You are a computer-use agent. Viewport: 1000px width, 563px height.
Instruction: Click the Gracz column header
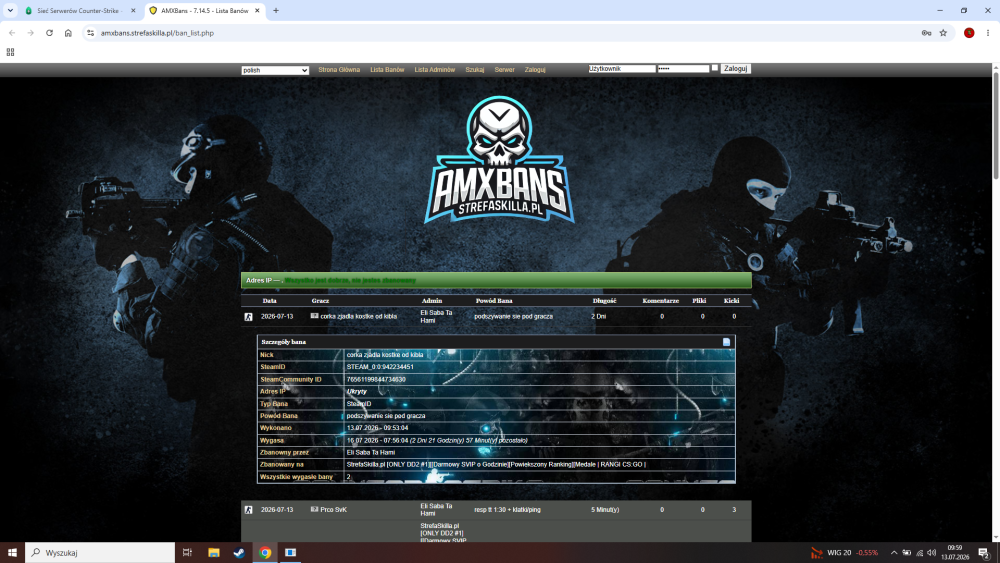point(320,301)
